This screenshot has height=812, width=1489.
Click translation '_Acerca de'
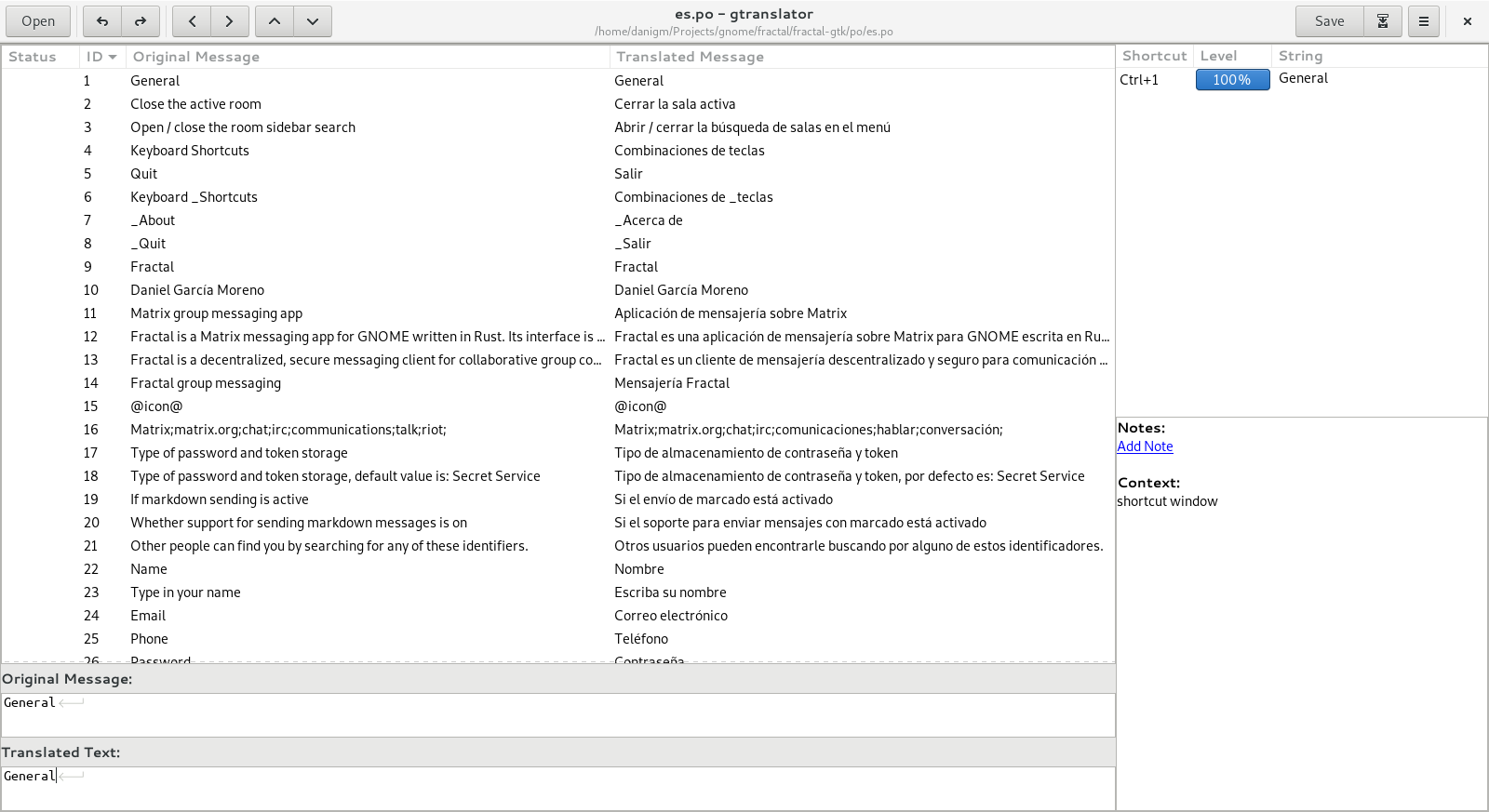(649, 220)
